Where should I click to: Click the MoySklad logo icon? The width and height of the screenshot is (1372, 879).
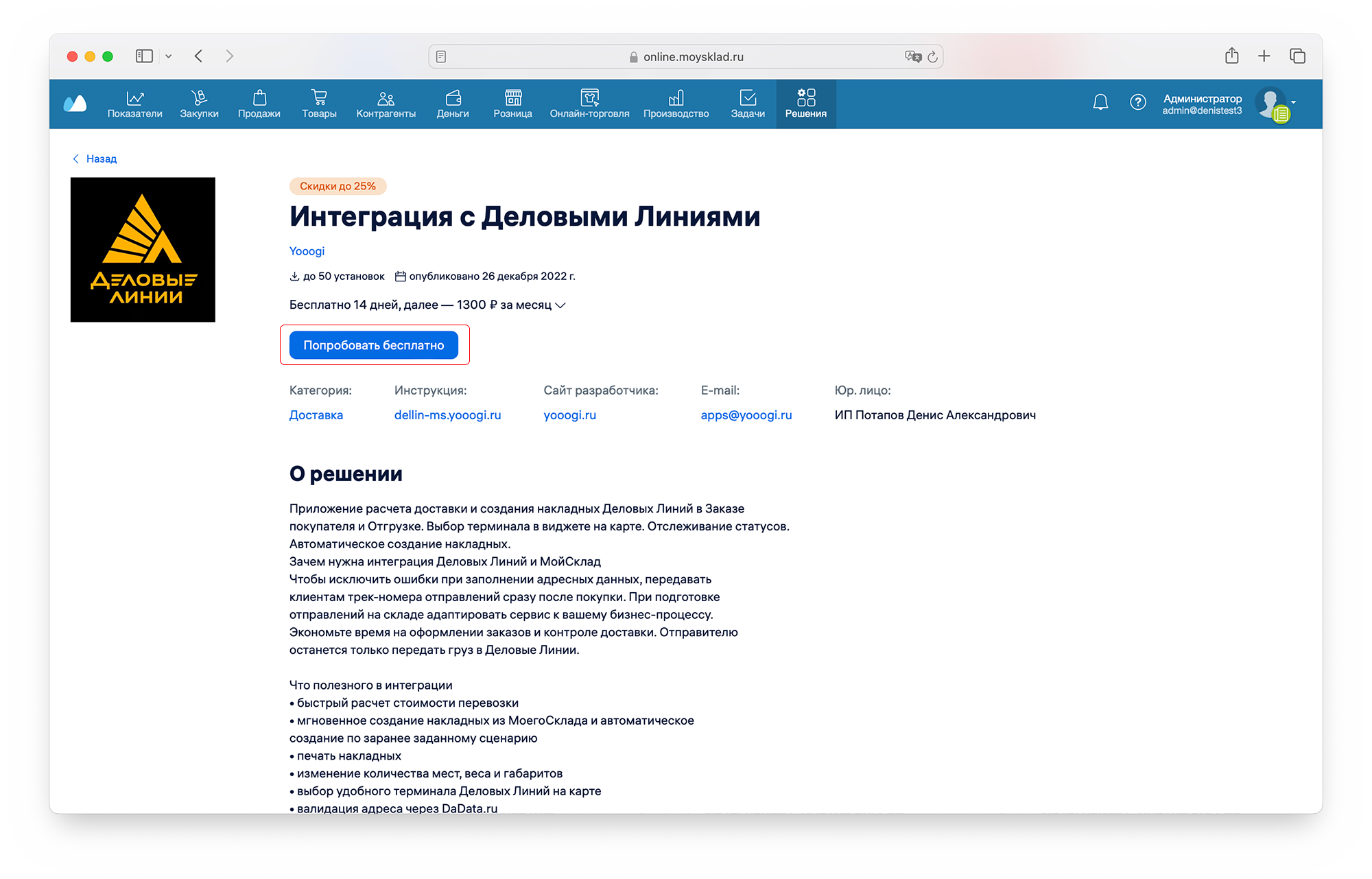(x=75, y=104)
